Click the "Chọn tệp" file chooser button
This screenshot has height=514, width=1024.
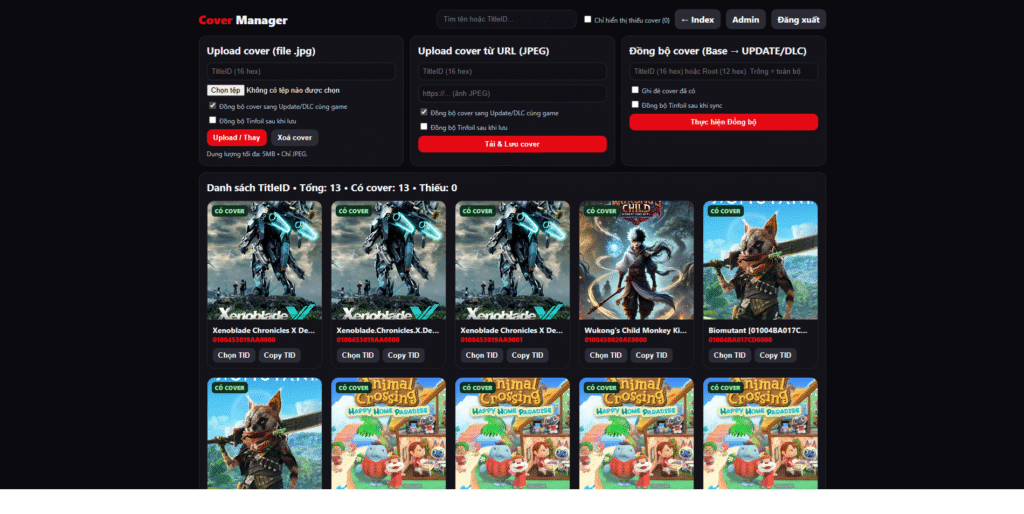pos(225,90)
